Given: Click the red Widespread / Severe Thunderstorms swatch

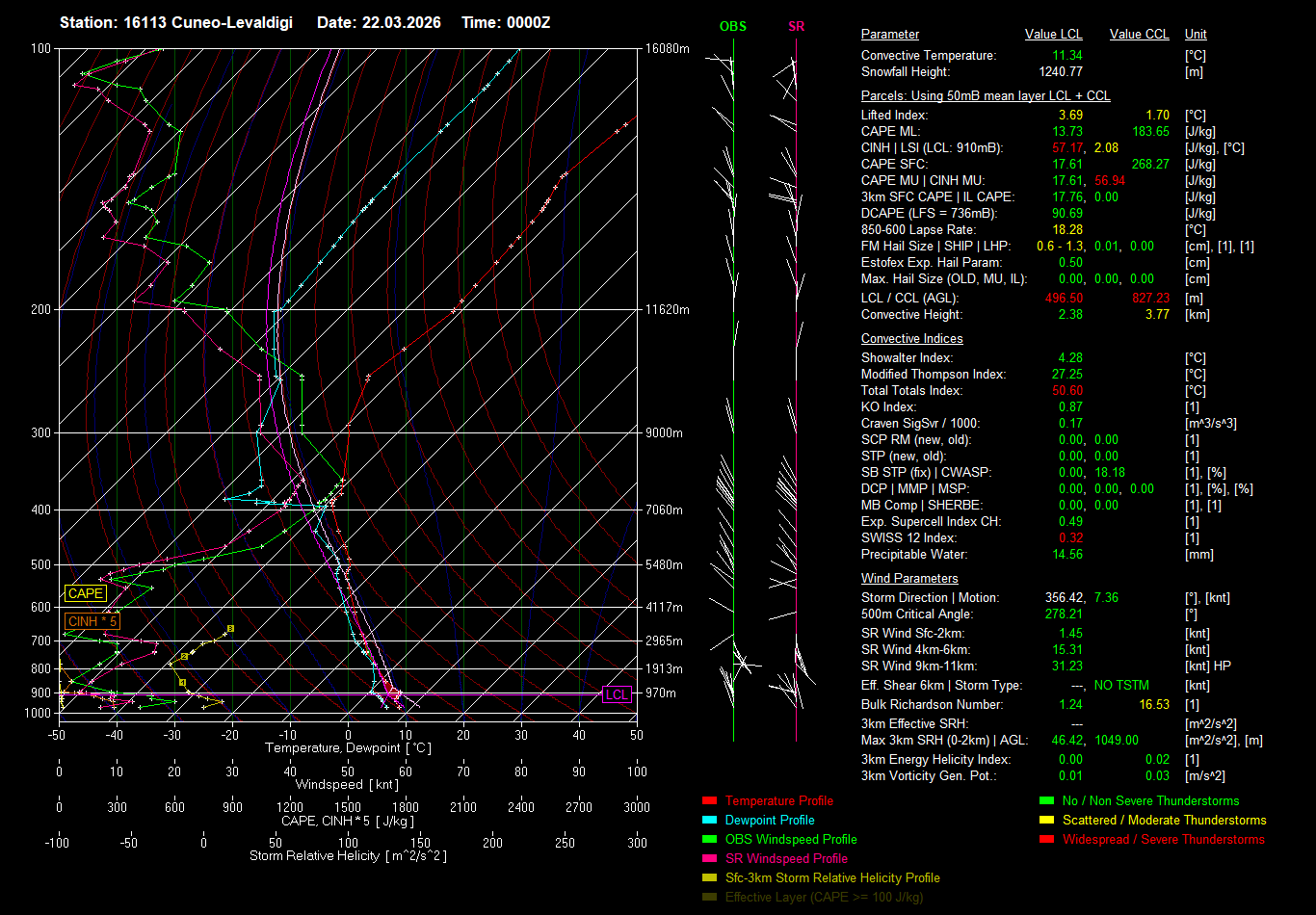Looking at the screenshot, I should click(x=1046, y=840).
